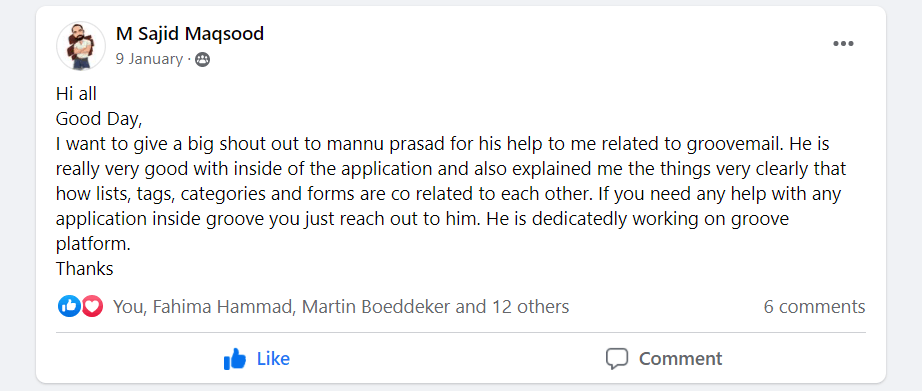The height and width of the screenshot is (391, 922).
Task: Click the 9 January post timestamp
Action: click(149, 59)
